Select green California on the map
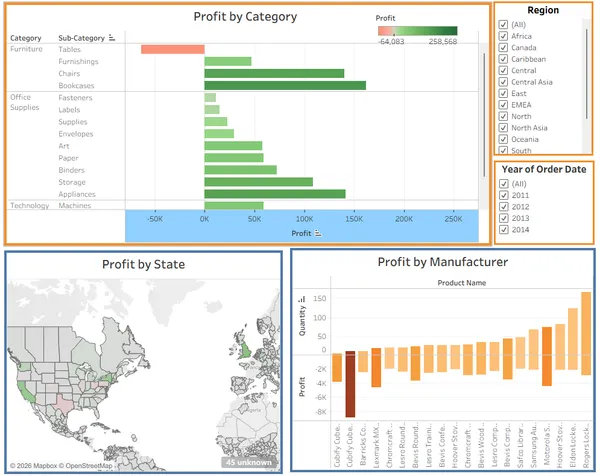600x476 pixels. click(x=28, y=393)
